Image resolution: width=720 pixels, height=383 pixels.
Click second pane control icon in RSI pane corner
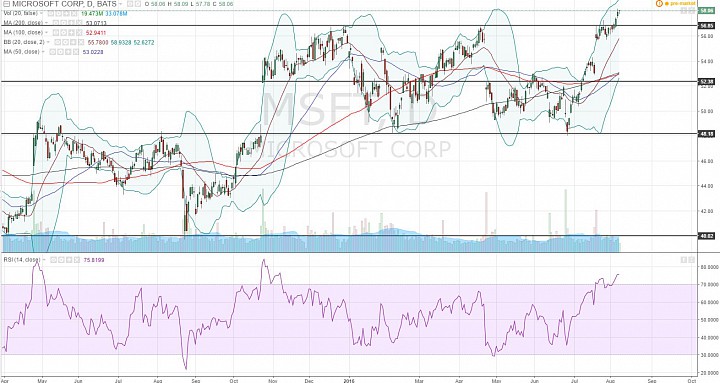pyautogui.click(x=692, y=260)
